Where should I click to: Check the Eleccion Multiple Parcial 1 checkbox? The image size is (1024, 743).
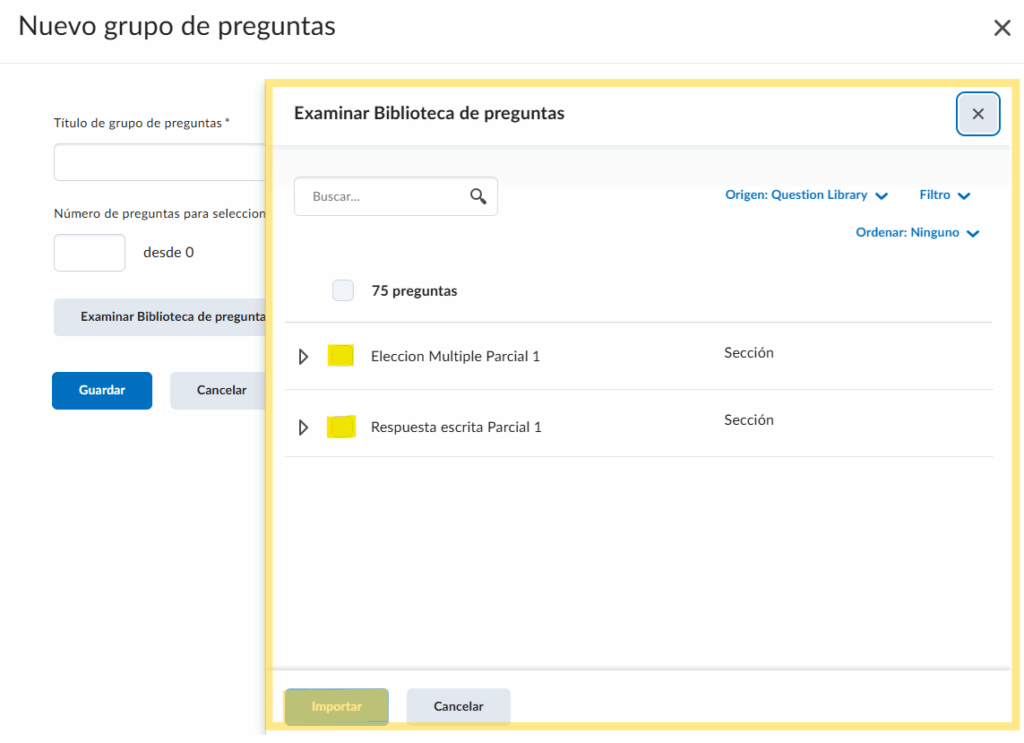[341, 356]
